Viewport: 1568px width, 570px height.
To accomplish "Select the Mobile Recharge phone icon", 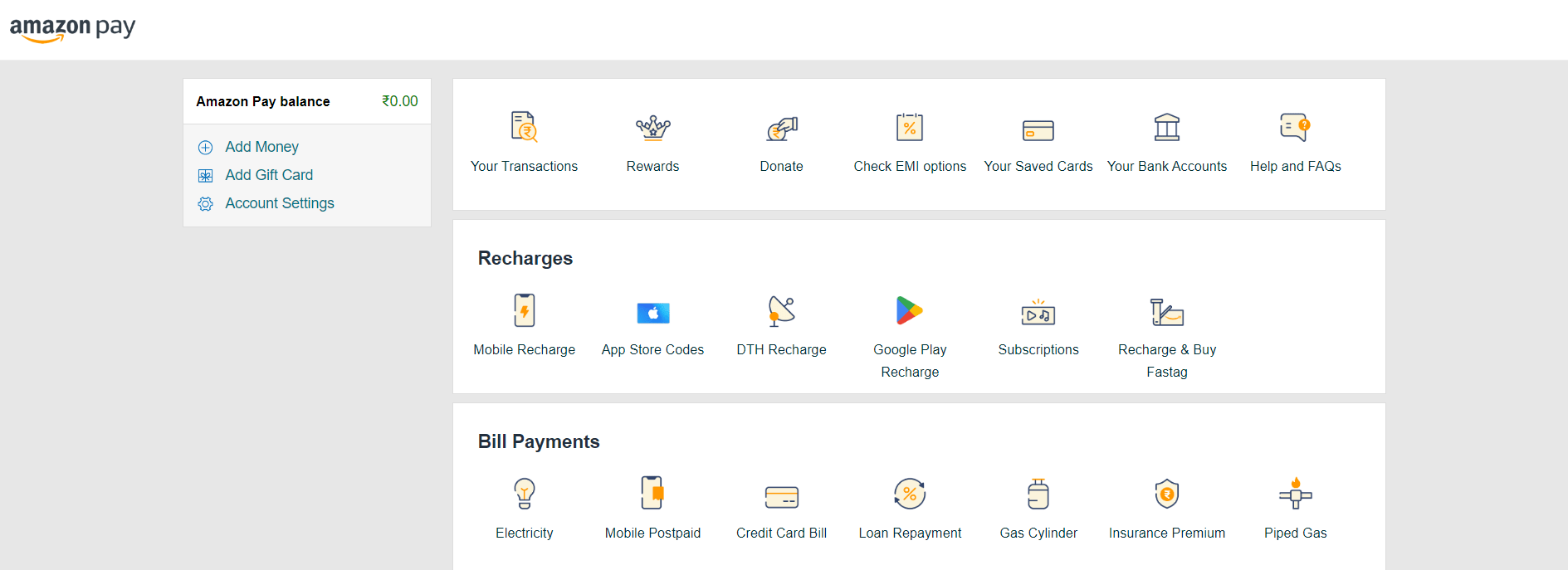I will (x=525, y=310).
